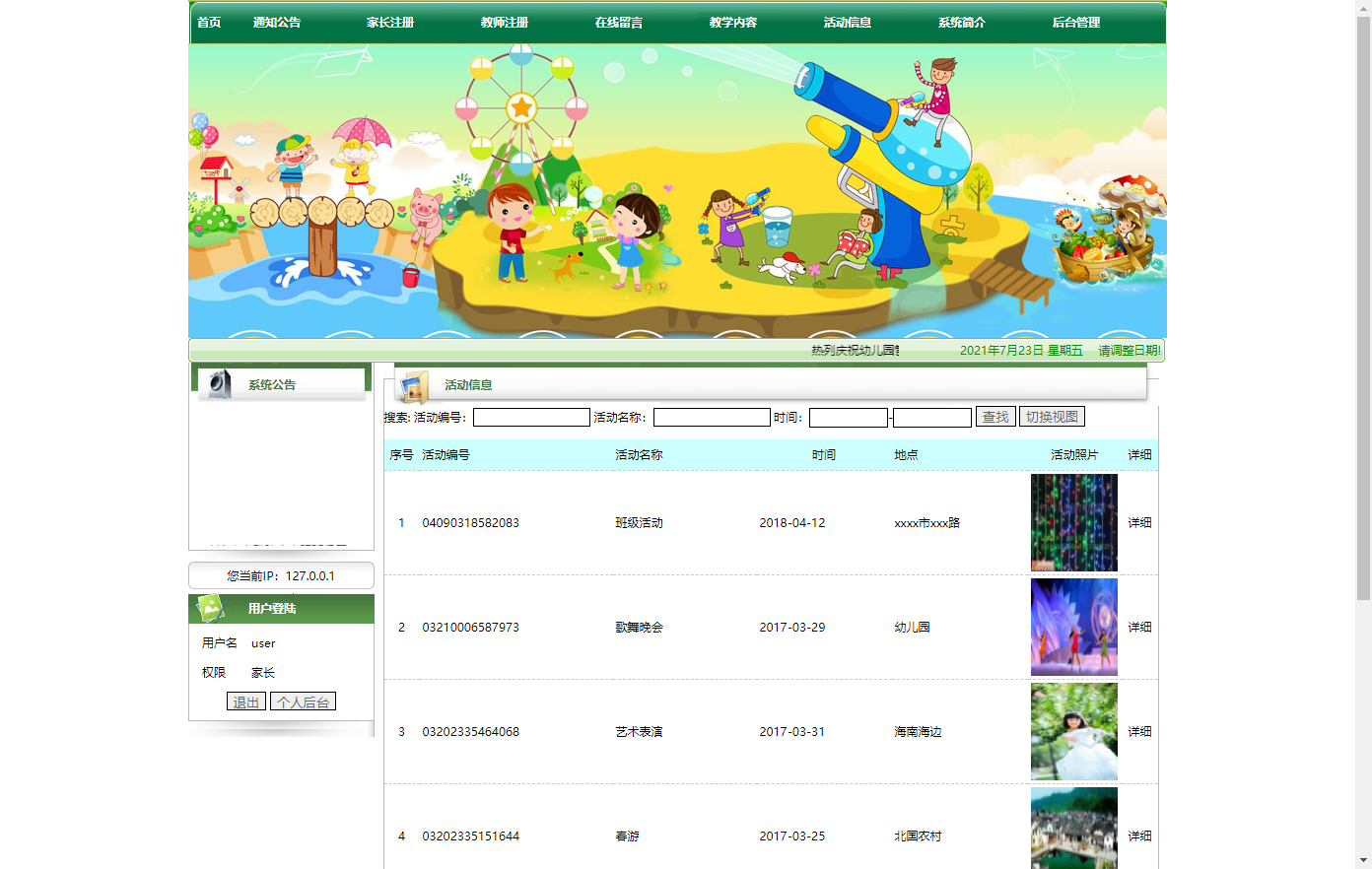This screenshot has width=1372, height=869.
Task: Click the 退出 logout button
Action: pos(245,701)
